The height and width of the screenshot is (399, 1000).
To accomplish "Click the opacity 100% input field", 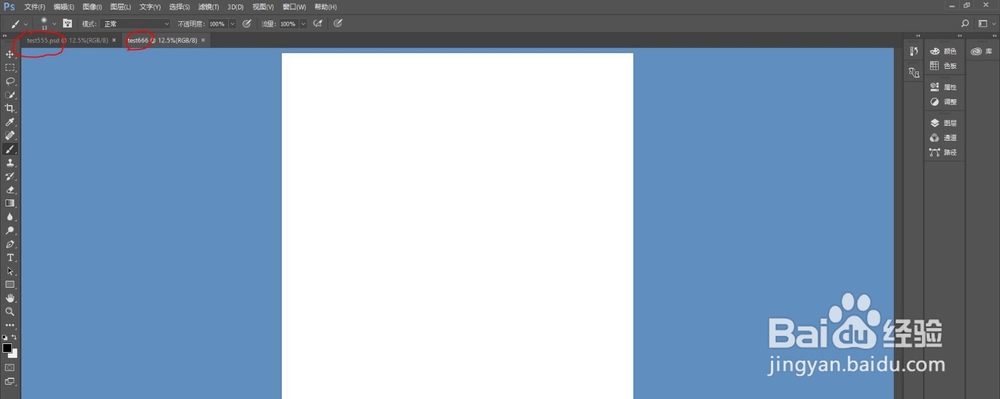I will coord(217,24).
